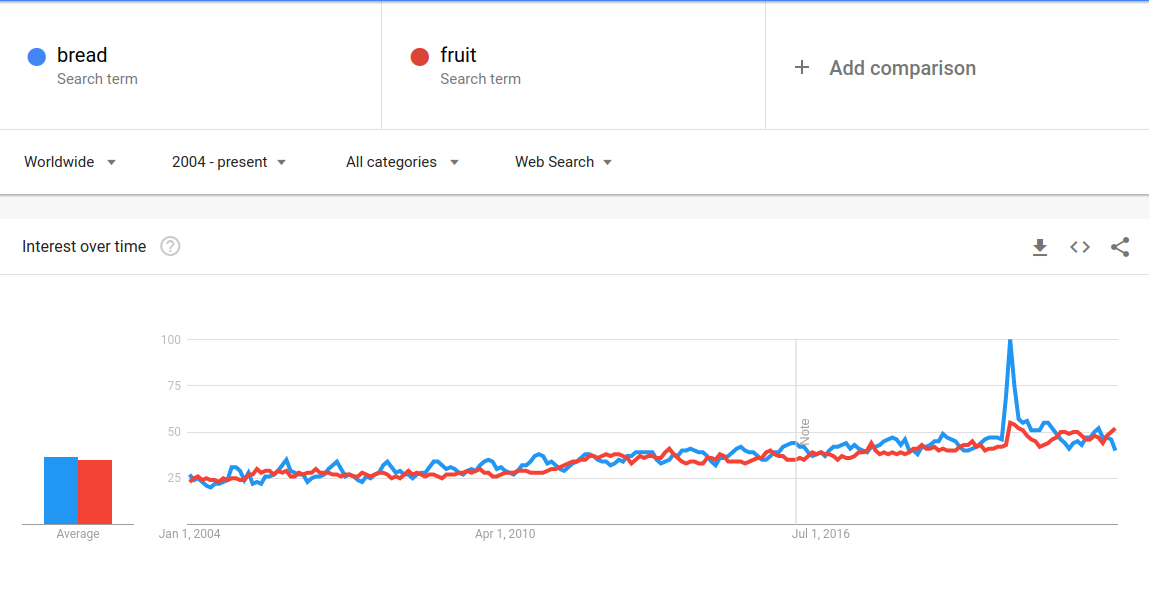Click the plus icon to add comparison

(x=801, y=68)
